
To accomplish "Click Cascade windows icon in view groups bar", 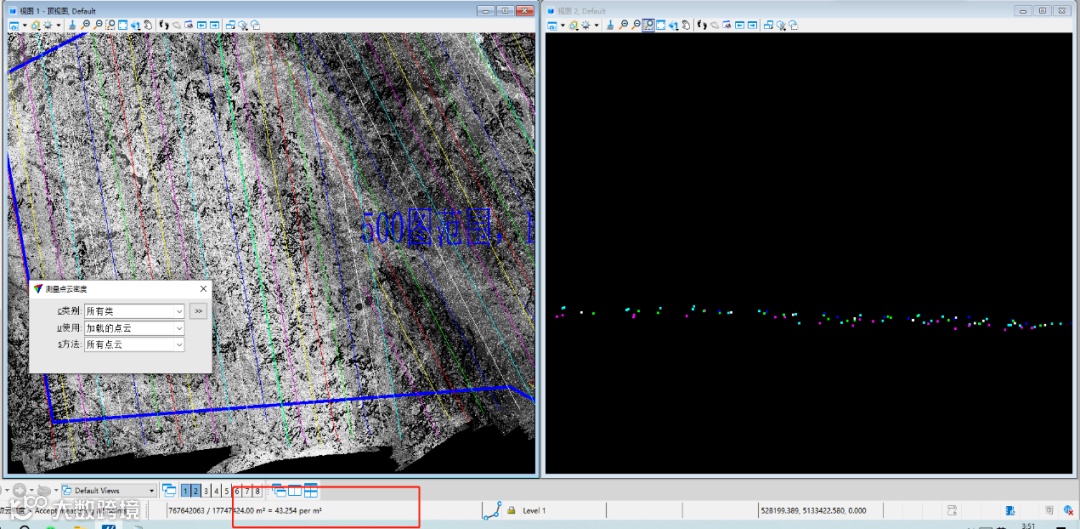I will click(x=280, y=490).
